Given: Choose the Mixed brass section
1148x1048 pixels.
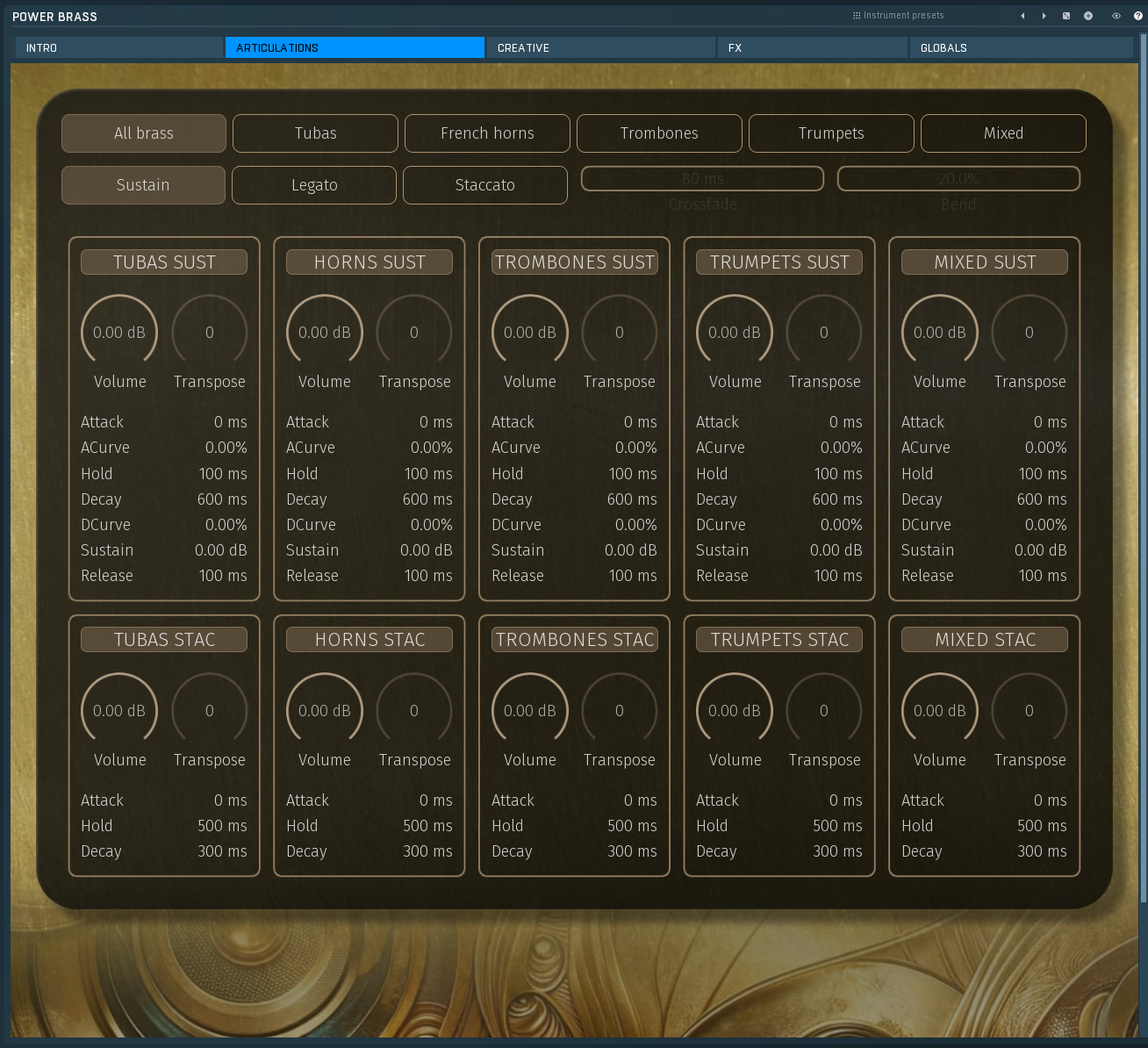Looking at the screenshot, I should [1002, 133].
